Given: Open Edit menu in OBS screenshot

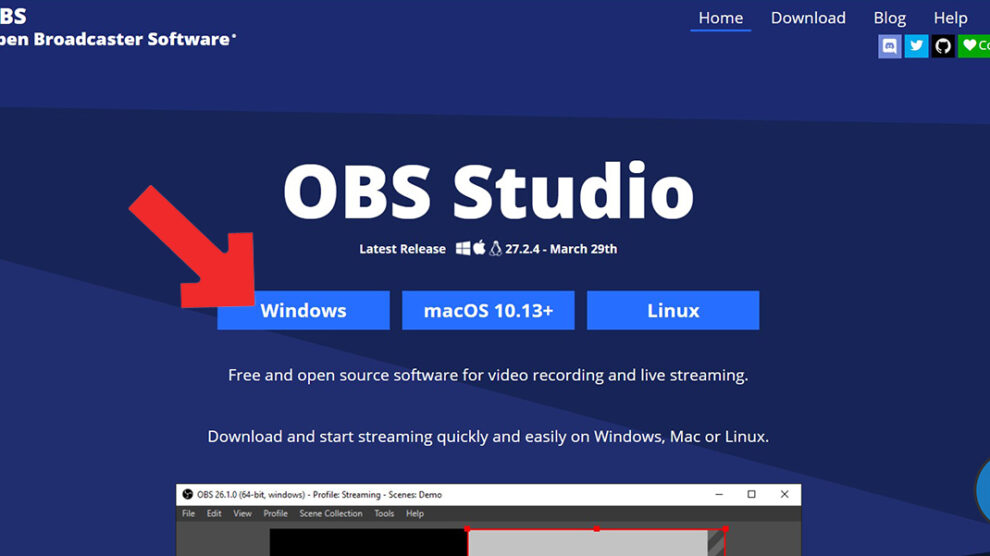Looking at the screenshot, I should tap(214, 513).
